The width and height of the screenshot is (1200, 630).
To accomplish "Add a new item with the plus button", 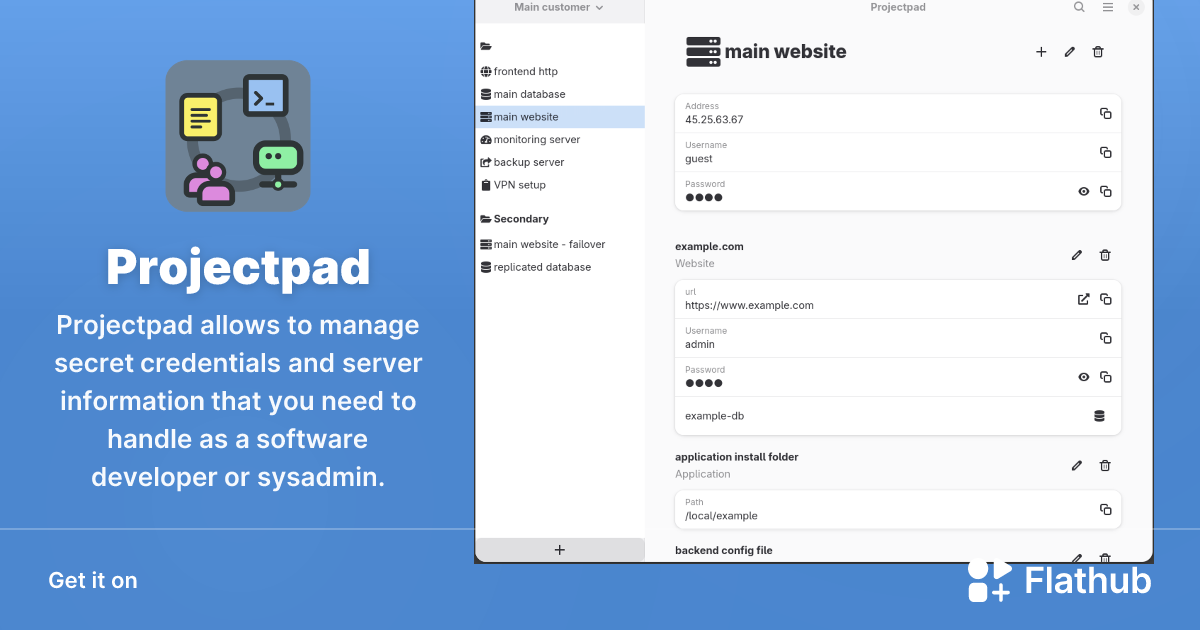I will point(1041,51).
